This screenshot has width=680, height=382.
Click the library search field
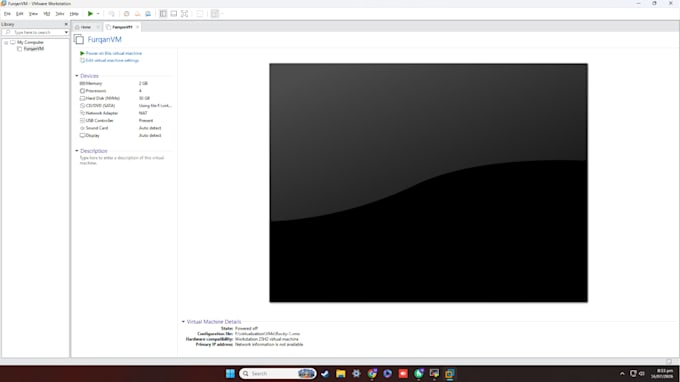[35, 33]
